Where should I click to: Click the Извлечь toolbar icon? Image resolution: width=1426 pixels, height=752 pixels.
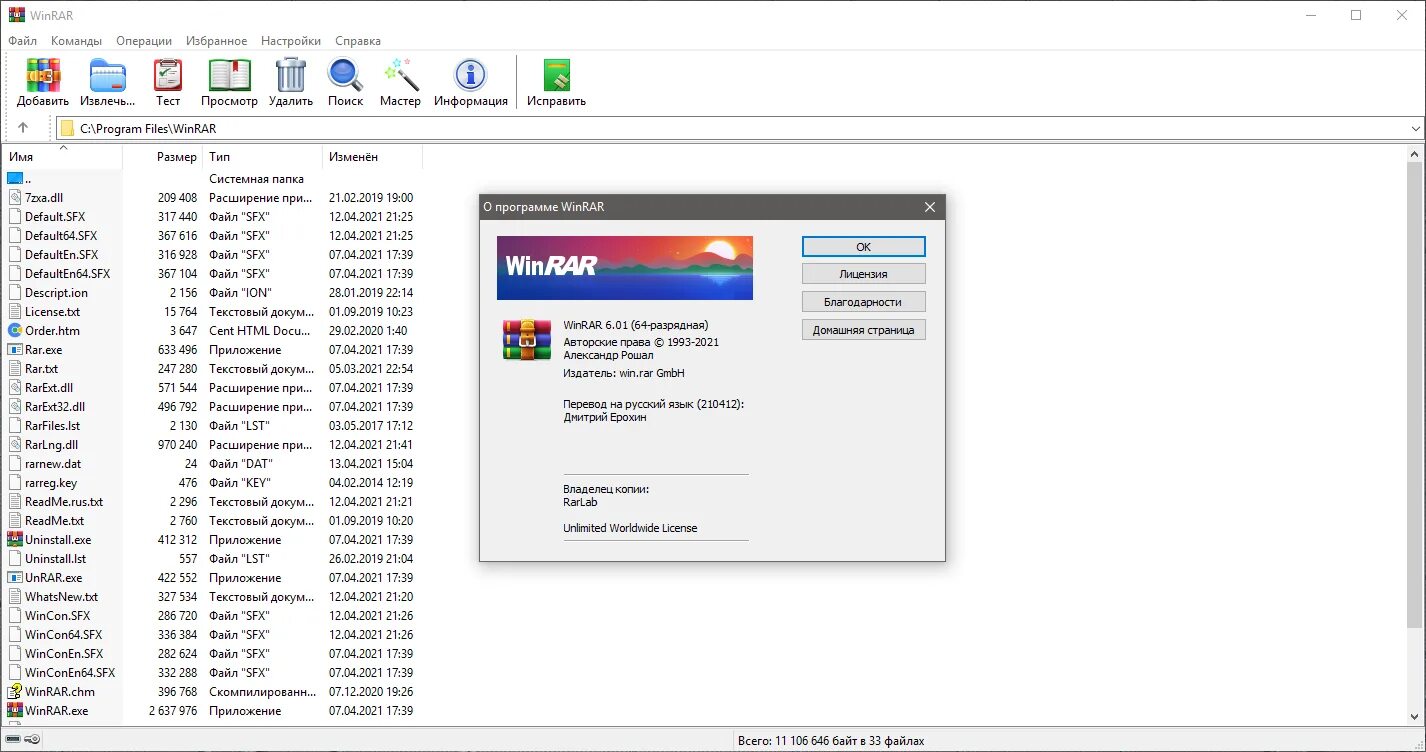pyautogui.click(x=108, y=75)
